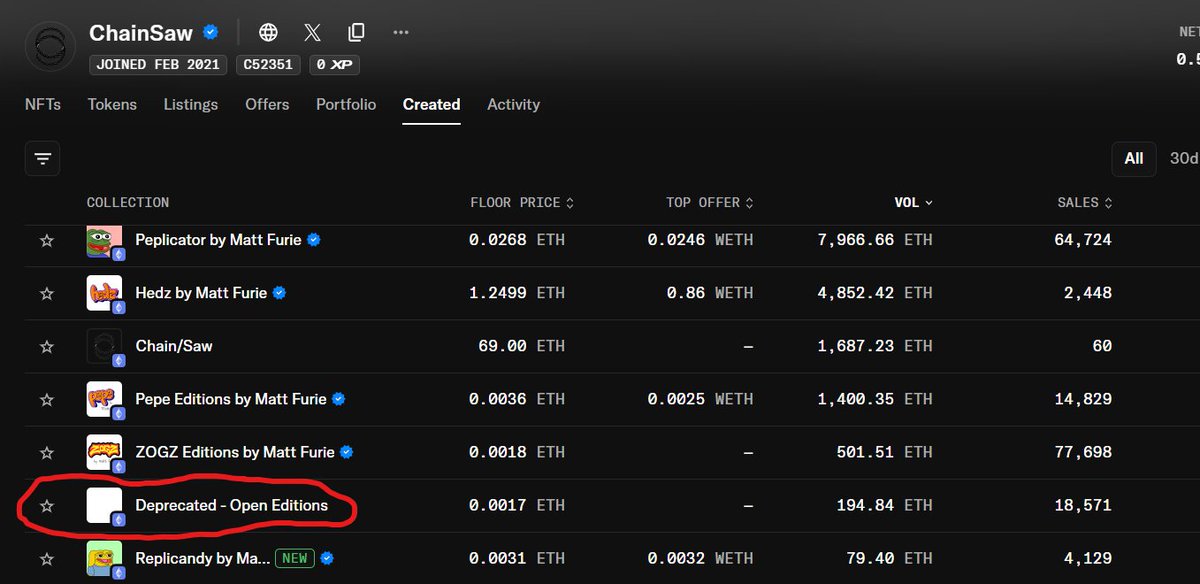Select the Created tab
Image resolution: width=1200 pixels, height=584 pixels.
(x=431, y=104)
